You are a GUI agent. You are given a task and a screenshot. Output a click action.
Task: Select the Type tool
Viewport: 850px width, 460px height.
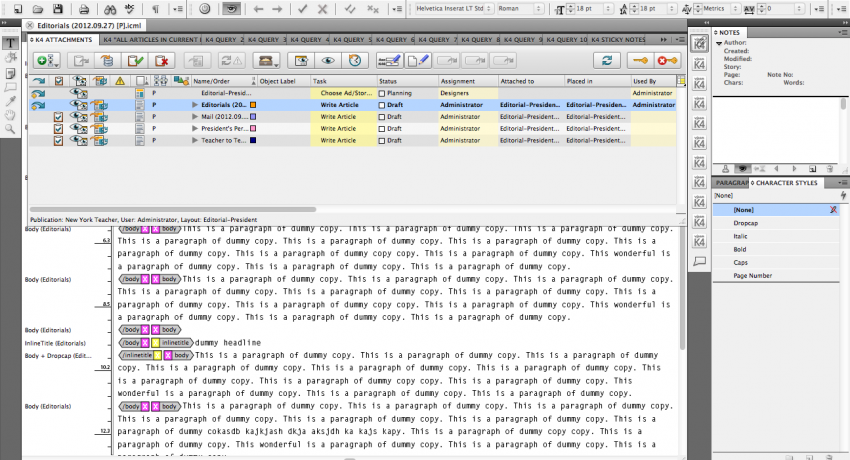(10, 43)
